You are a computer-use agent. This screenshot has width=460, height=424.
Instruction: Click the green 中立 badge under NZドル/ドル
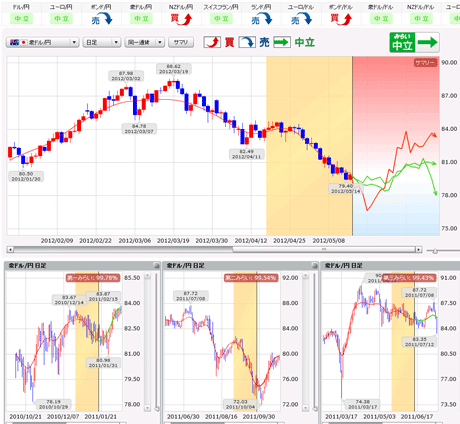coord(421,19)
